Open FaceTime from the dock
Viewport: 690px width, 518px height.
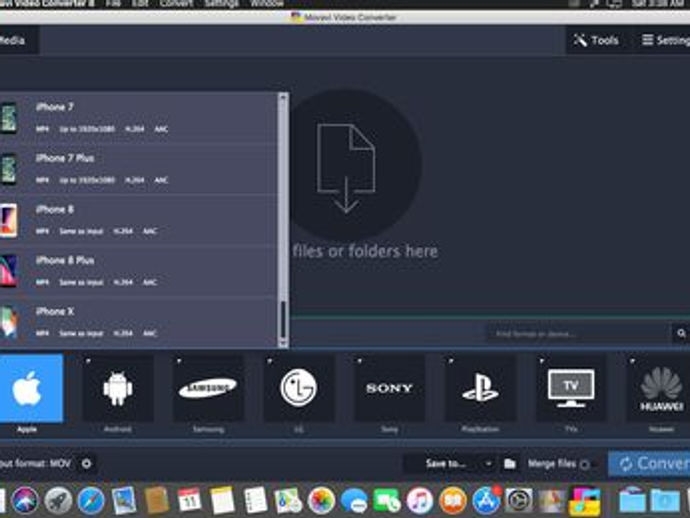coord(387,500)
